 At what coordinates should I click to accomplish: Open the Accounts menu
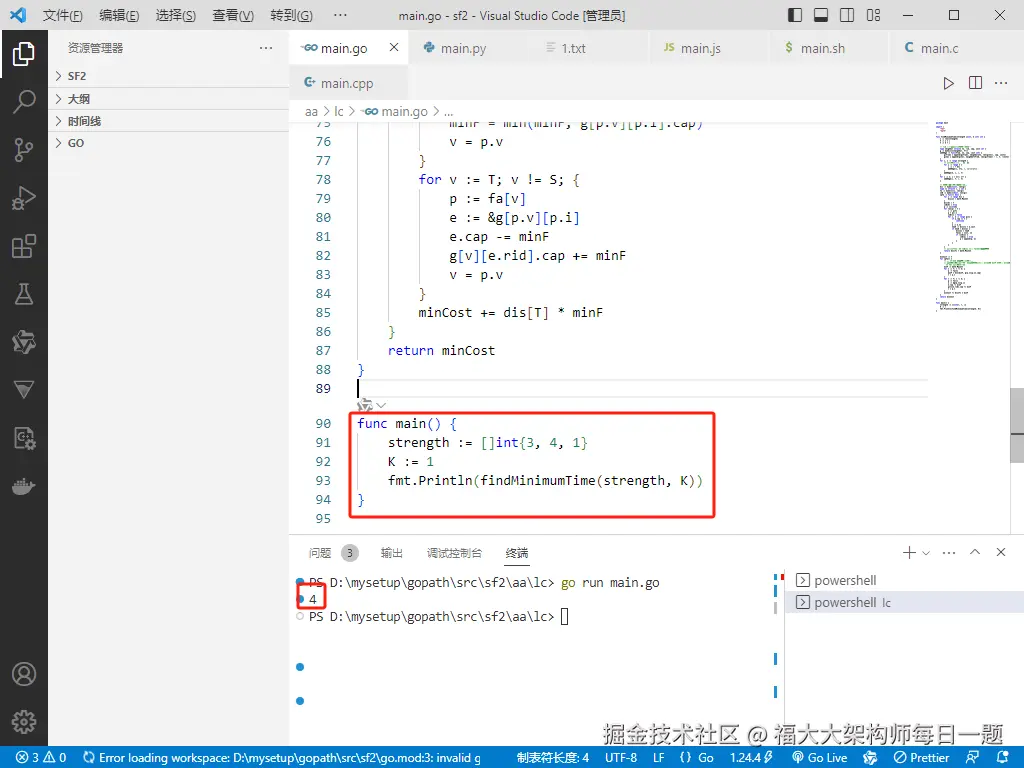24,674
